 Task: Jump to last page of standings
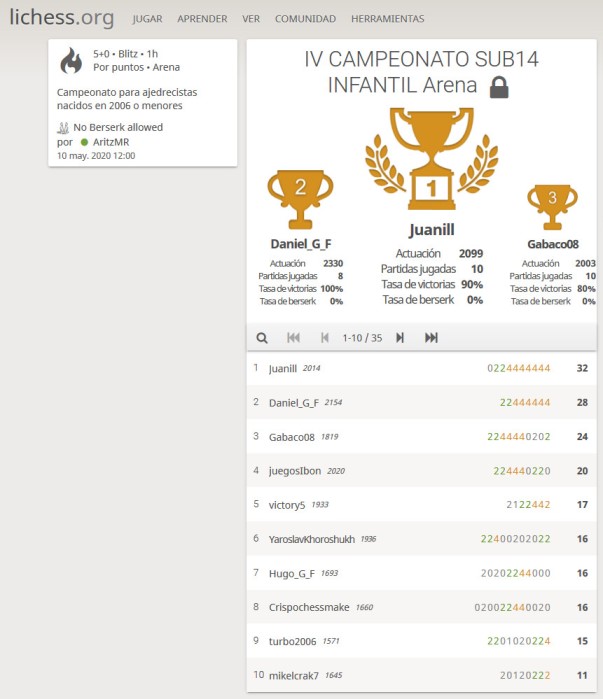tap(431, 338)
